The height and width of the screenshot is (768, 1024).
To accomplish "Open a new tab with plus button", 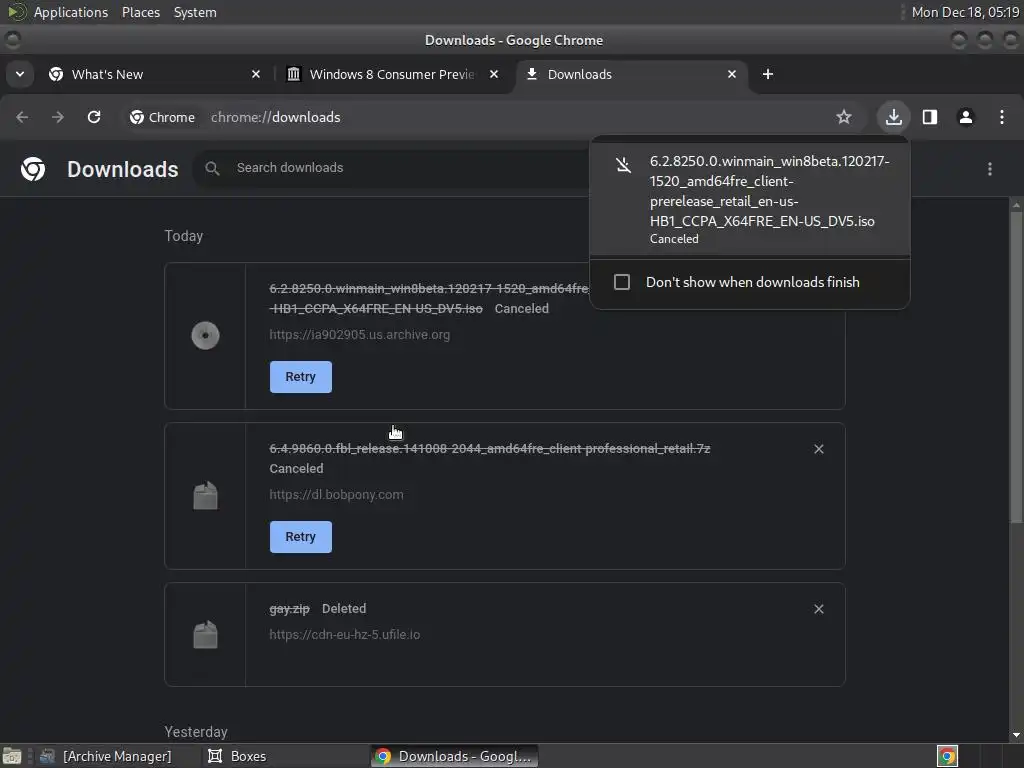I will click(768, 74).
